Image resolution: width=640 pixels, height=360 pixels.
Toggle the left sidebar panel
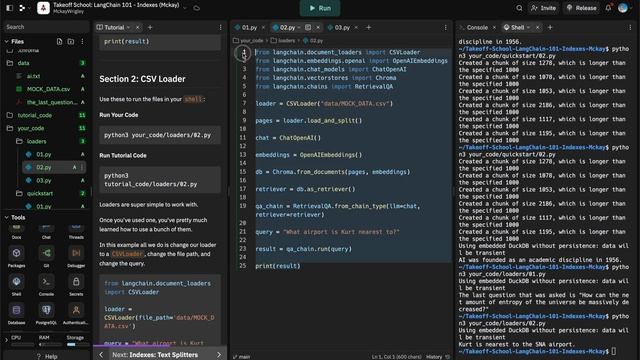10,8
